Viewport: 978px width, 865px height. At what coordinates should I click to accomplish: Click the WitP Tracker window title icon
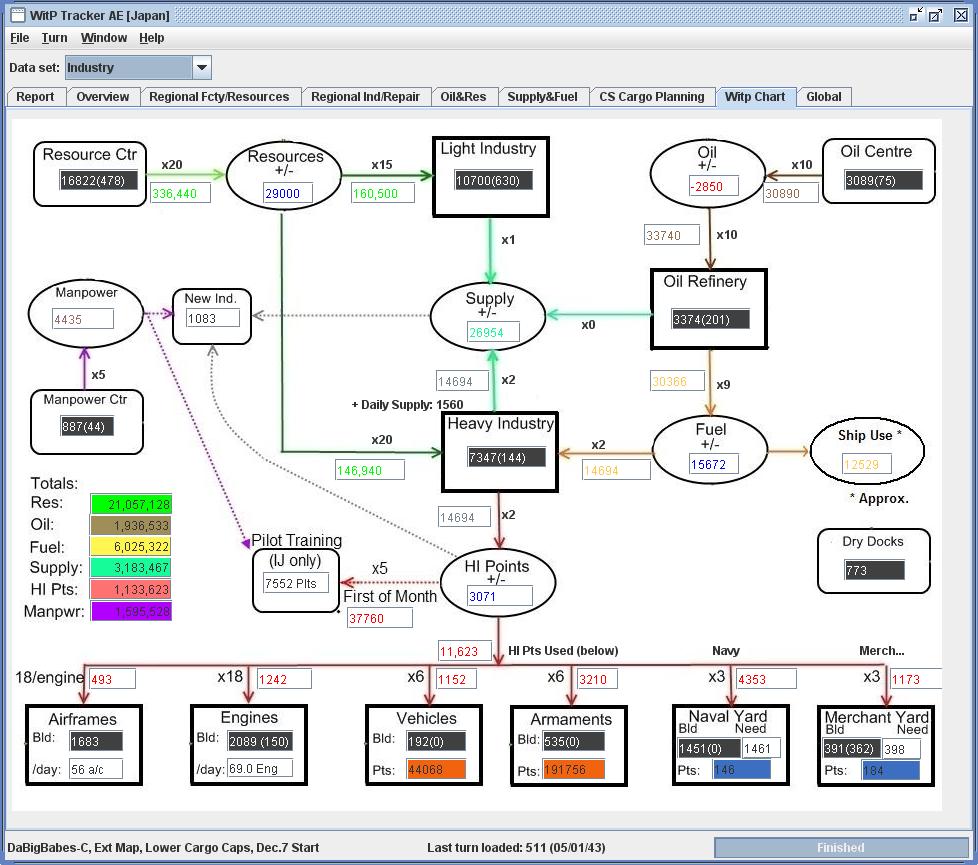tap(19, 15)
